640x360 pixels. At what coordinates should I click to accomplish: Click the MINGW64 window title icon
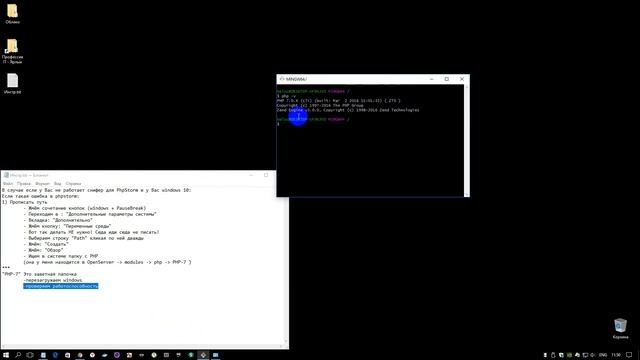(x=282, y=79)
